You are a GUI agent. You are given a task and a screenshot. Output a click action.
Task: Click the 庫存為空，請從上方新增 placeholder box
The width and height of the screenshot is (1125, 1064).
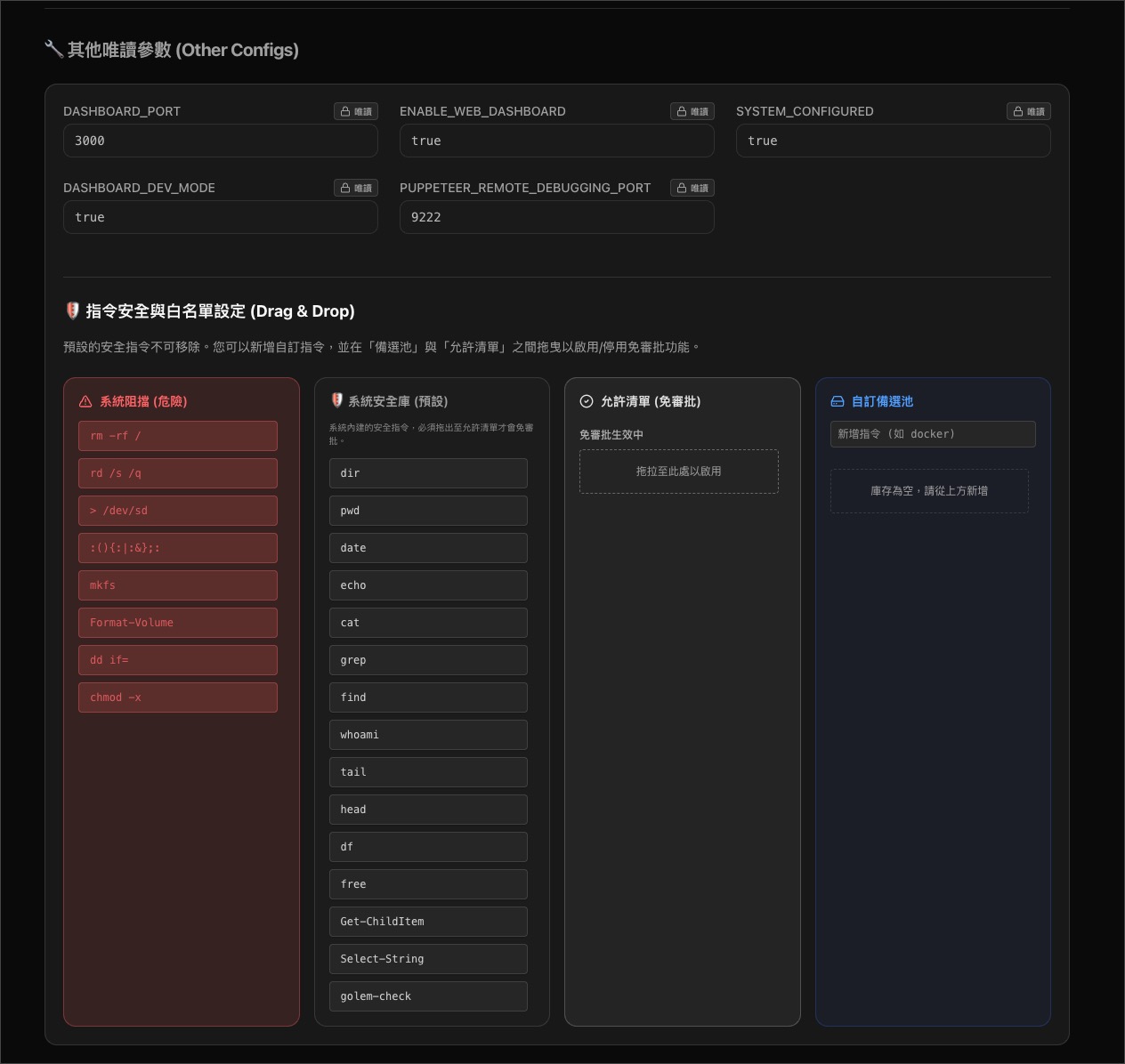(929, 491)
